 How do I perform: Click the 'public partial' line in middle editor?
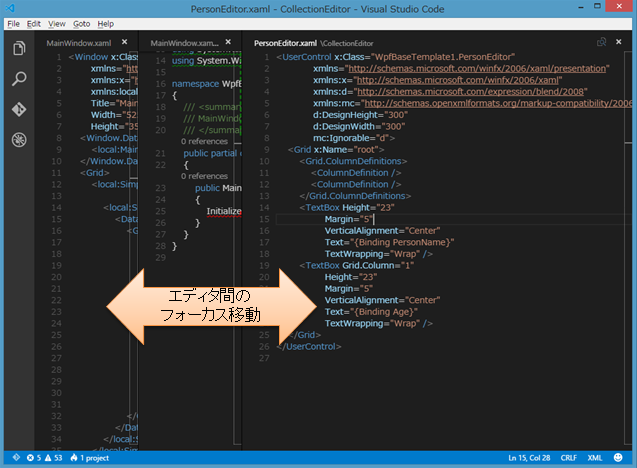212,154
